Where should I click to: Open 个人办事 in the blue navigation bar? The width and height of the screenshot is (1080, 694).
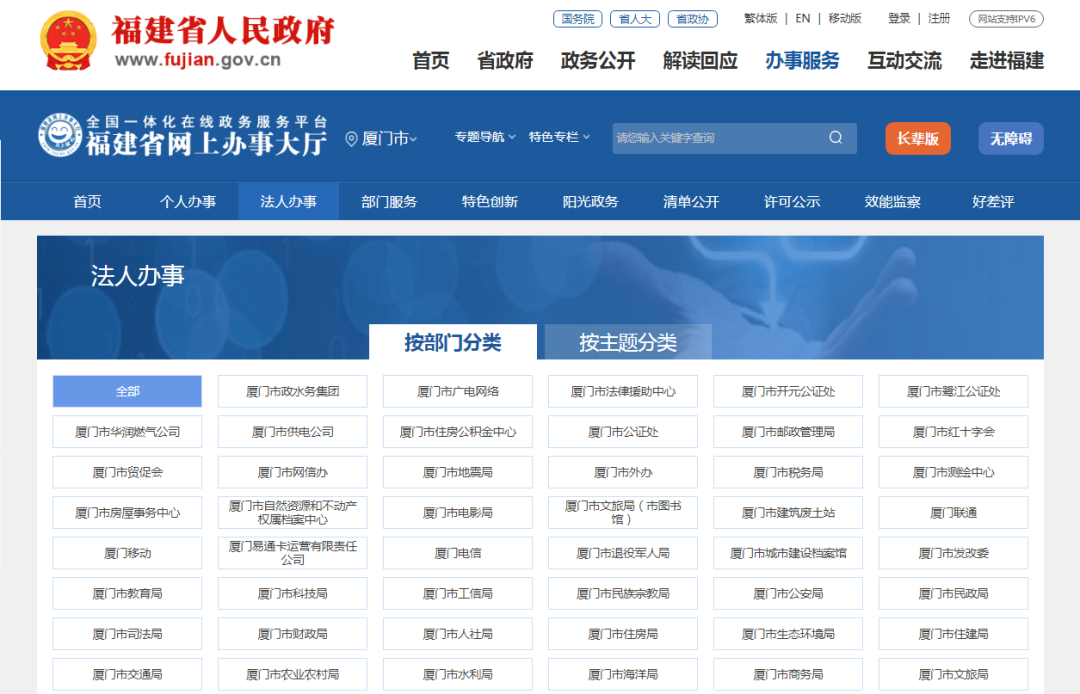click(188, 201)
